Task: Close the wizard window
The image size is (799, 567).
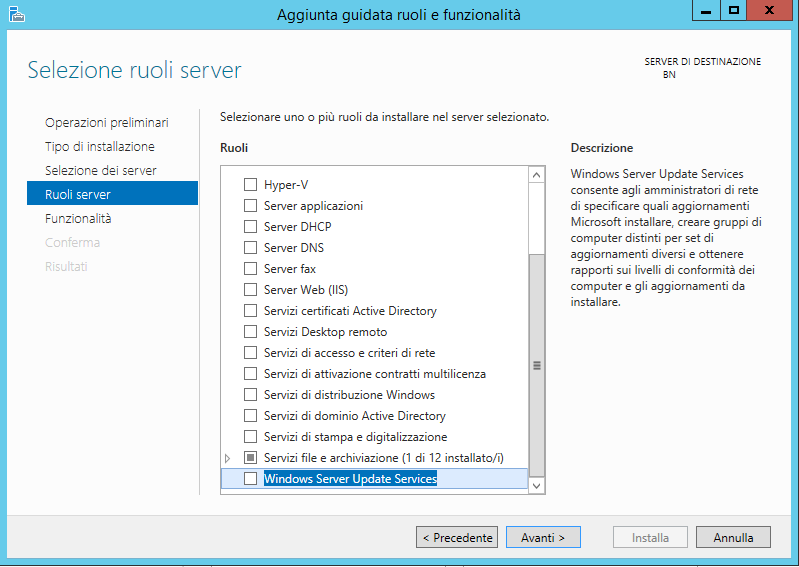Action: tap(770, 11)
